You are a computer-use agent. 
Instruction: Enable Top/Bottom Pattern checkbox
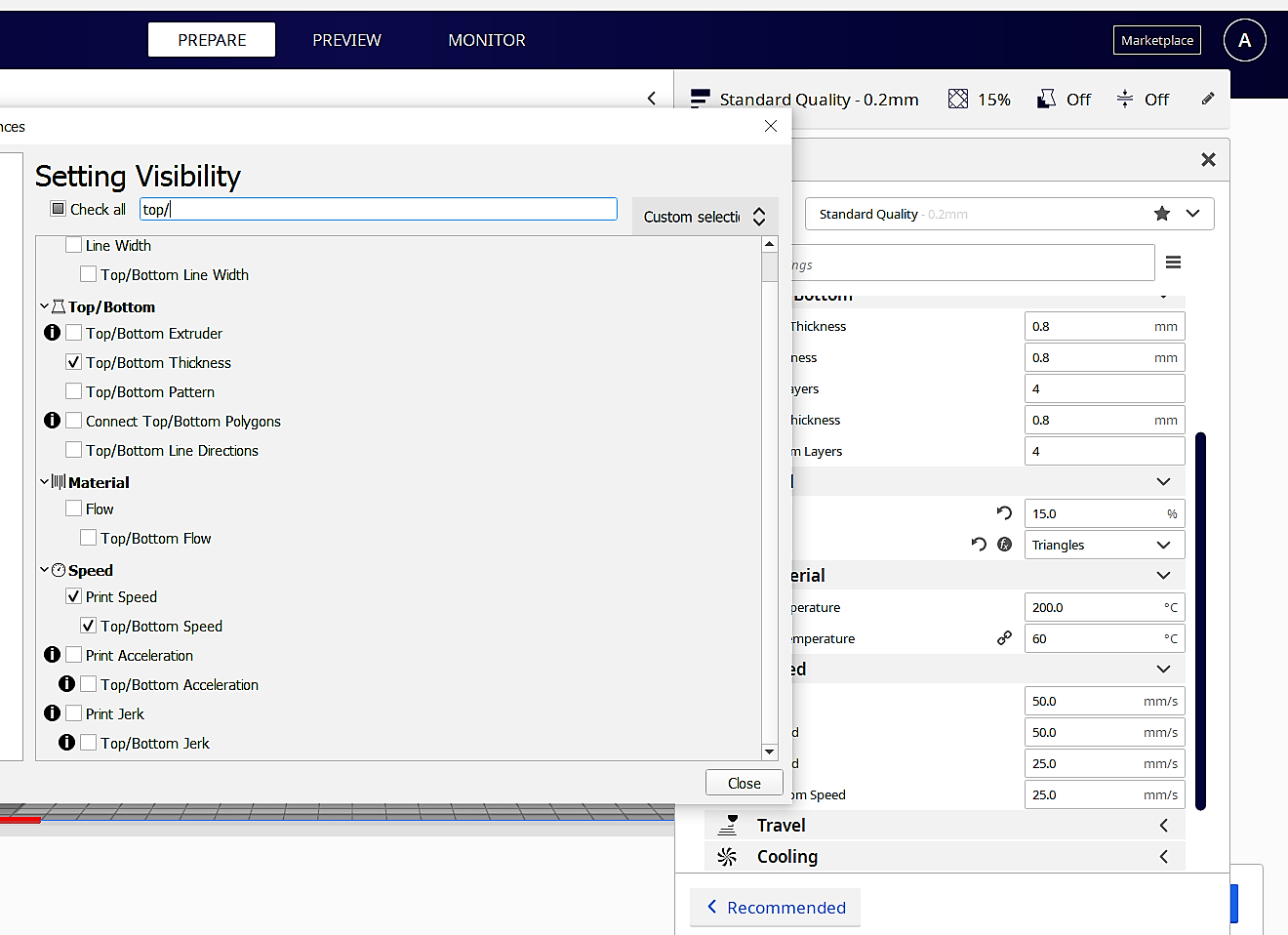coord(74,391)
